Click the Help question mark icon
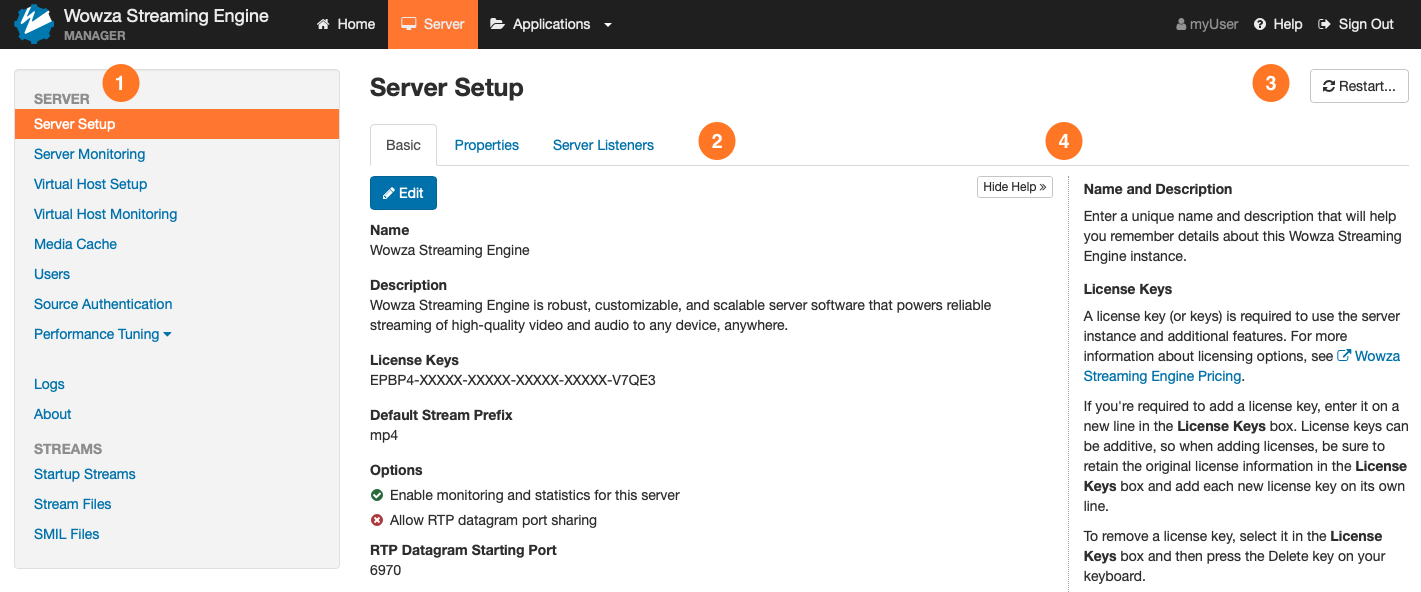The height and width of the screenshot is (592, 1421). pos(1260,24)
